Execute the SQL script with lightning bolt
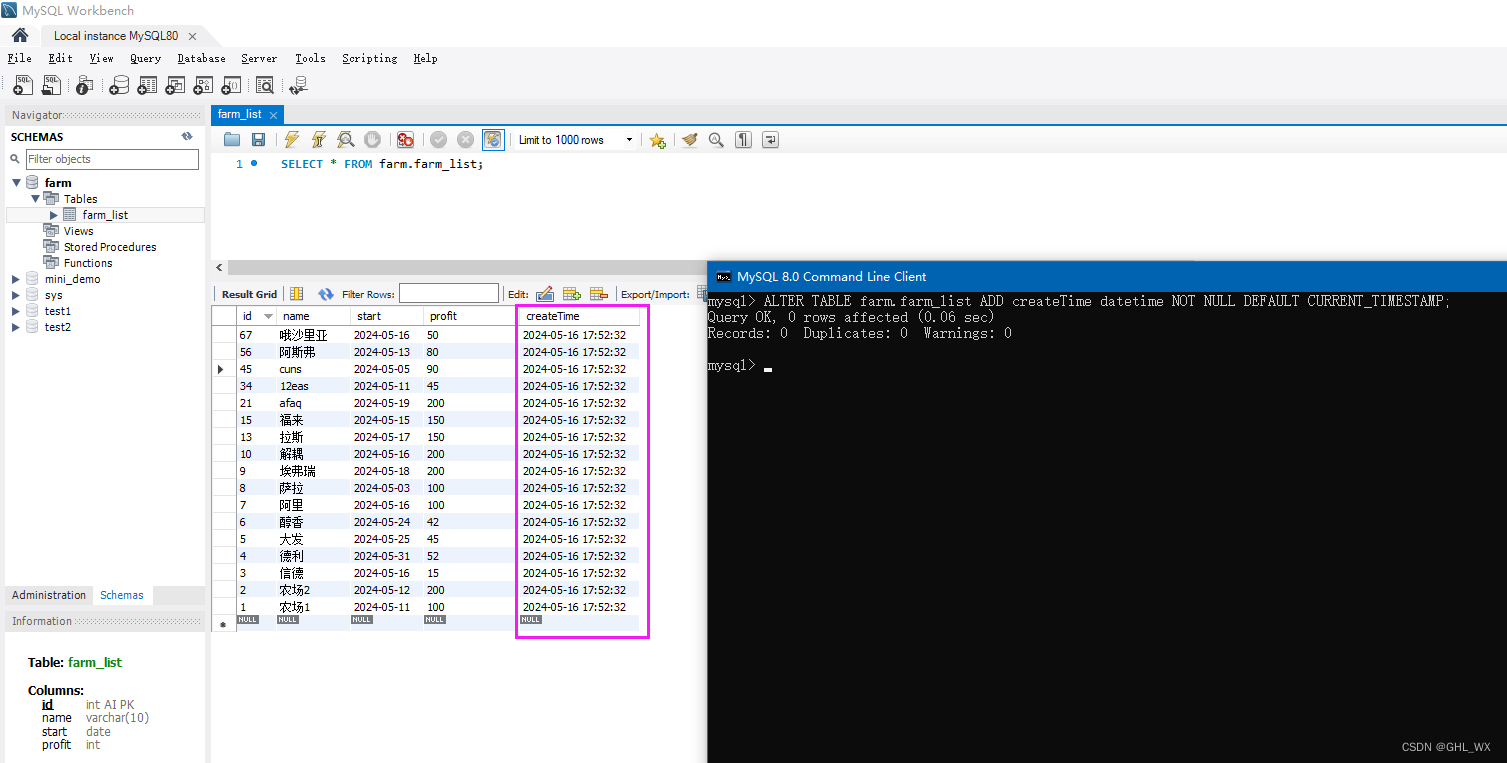The width and height of the screenshot is (1507, 763). pyautogui.click(x=292, y=140)
